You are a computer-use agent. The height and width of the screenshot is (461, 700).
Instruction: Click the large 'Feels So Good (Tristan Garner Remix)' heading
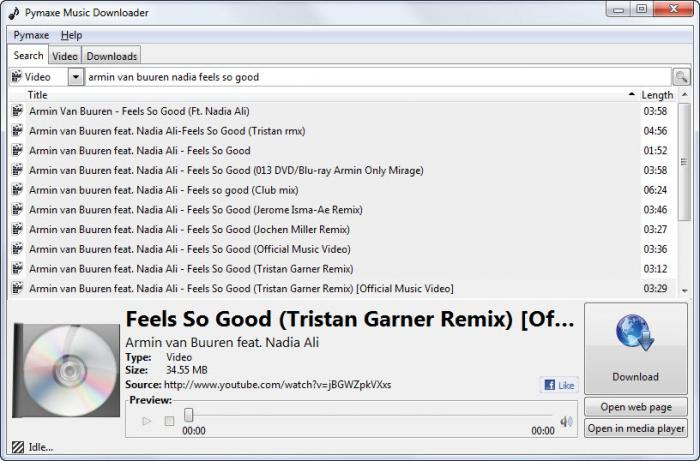coord(350,319)
